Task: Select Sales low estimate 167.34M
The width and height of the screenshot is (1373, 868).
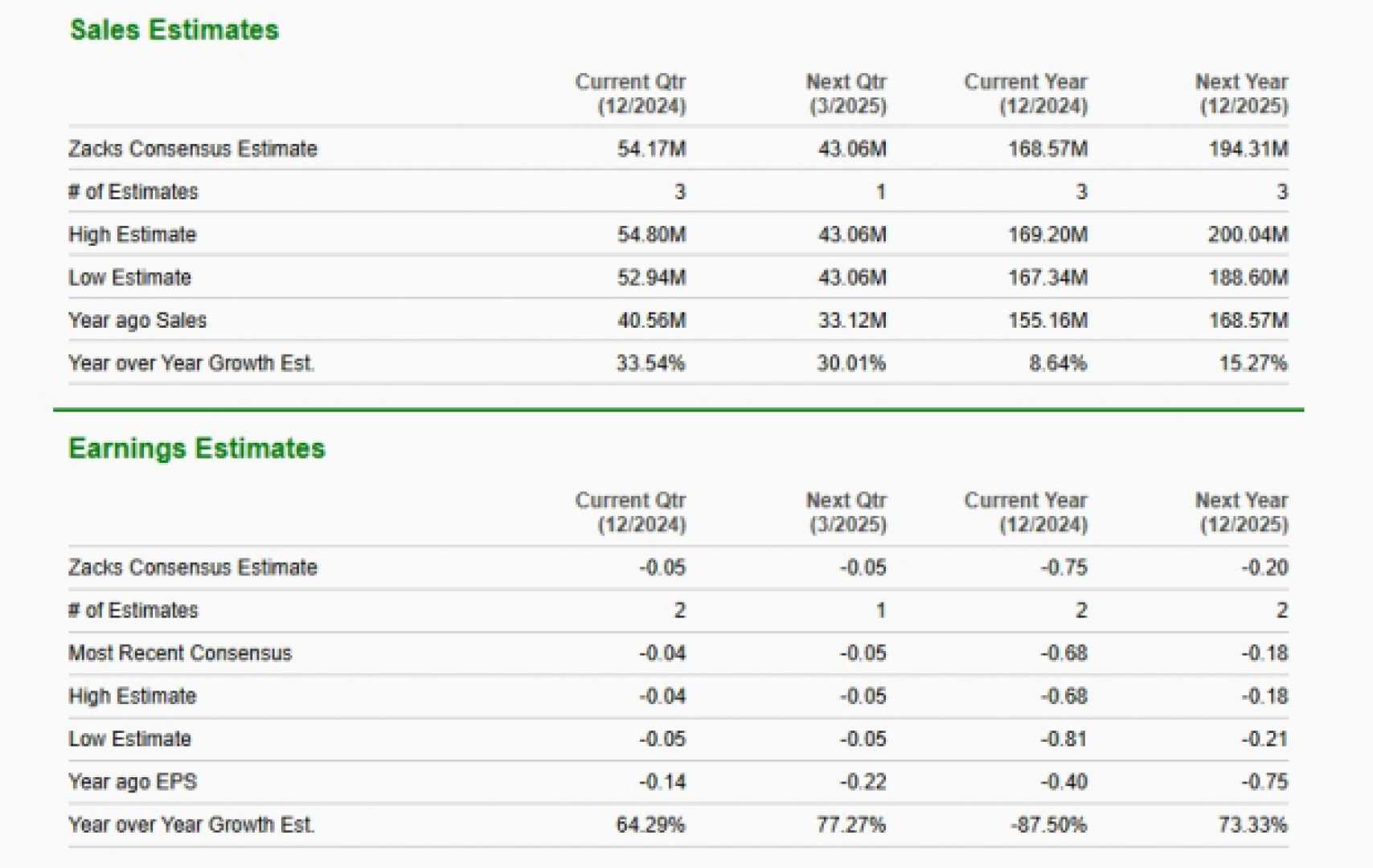Action: click(1047, 277)
